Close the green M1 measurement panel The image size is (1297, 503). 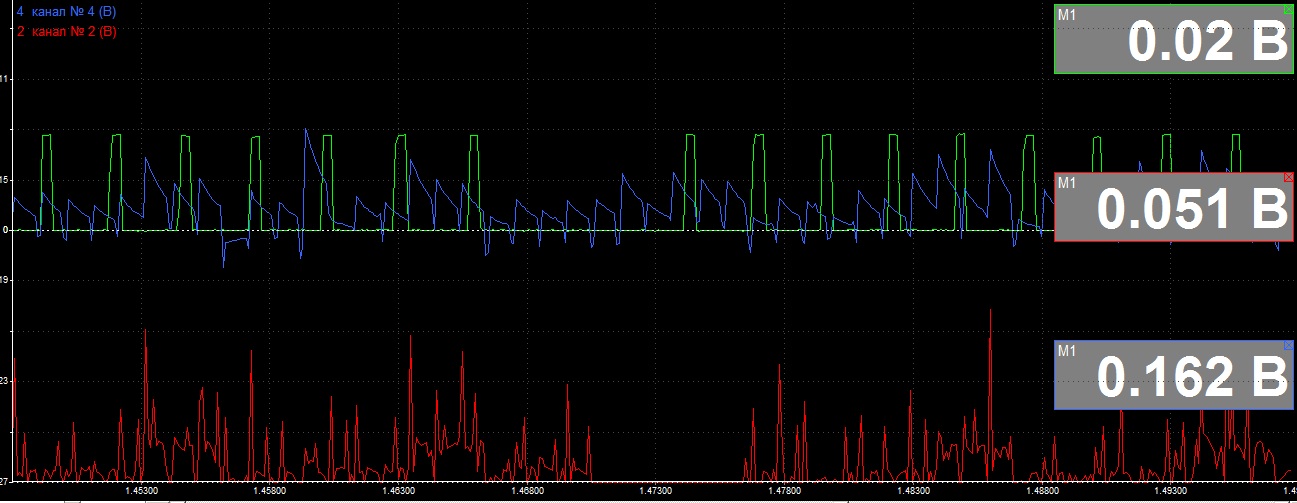point(1287,8)
